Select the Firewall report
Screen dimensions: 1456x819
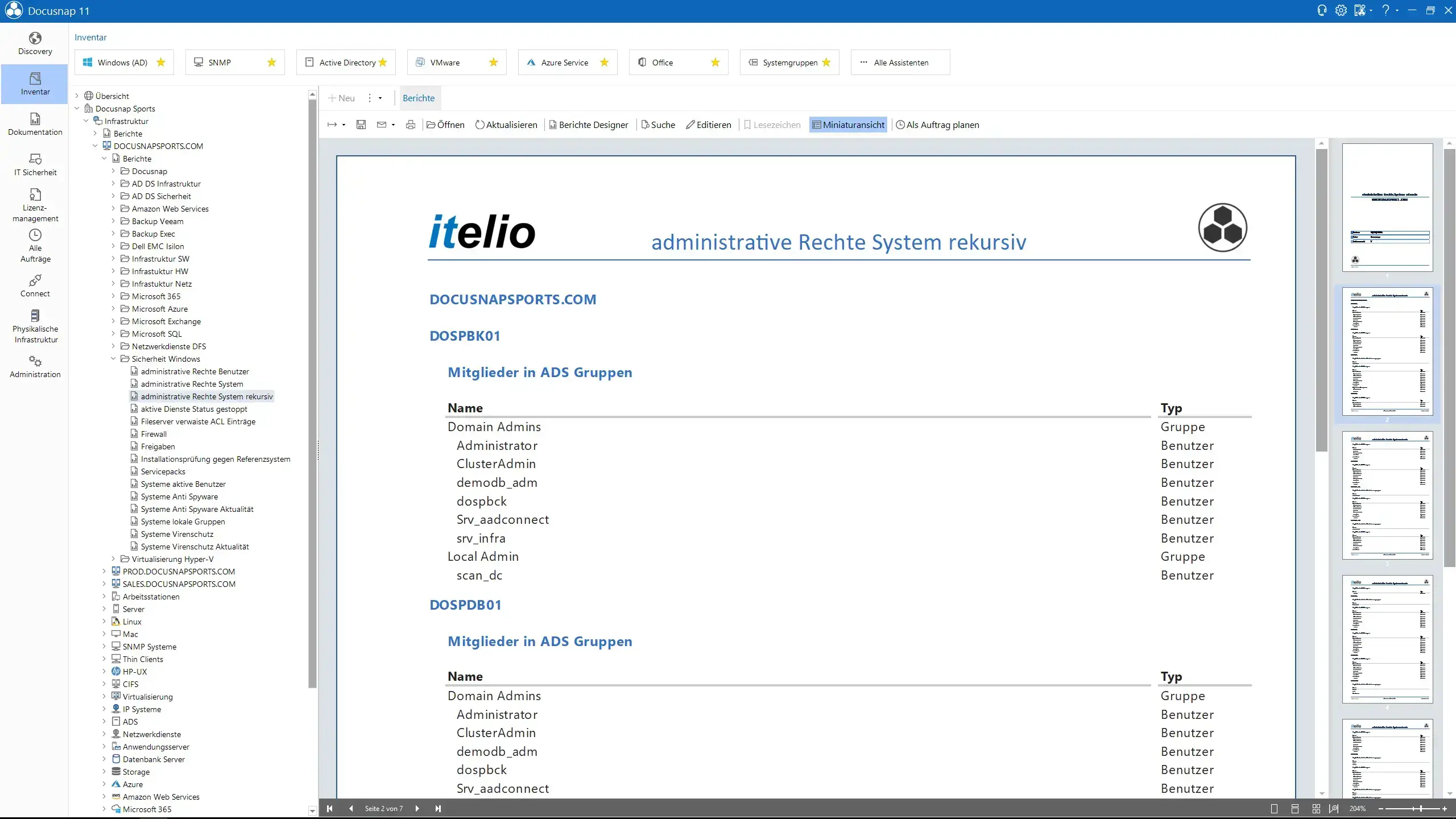tap(154, 434)
